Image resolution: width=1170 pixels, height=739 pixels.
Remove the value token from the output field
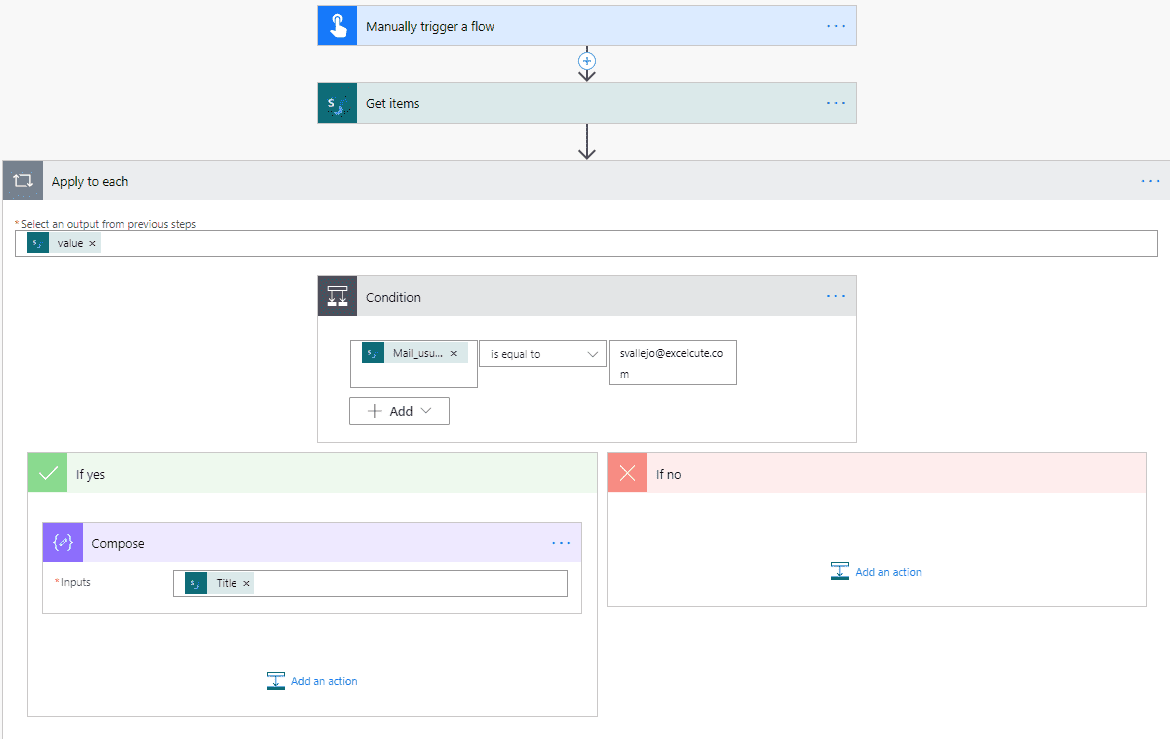point(92,242)
